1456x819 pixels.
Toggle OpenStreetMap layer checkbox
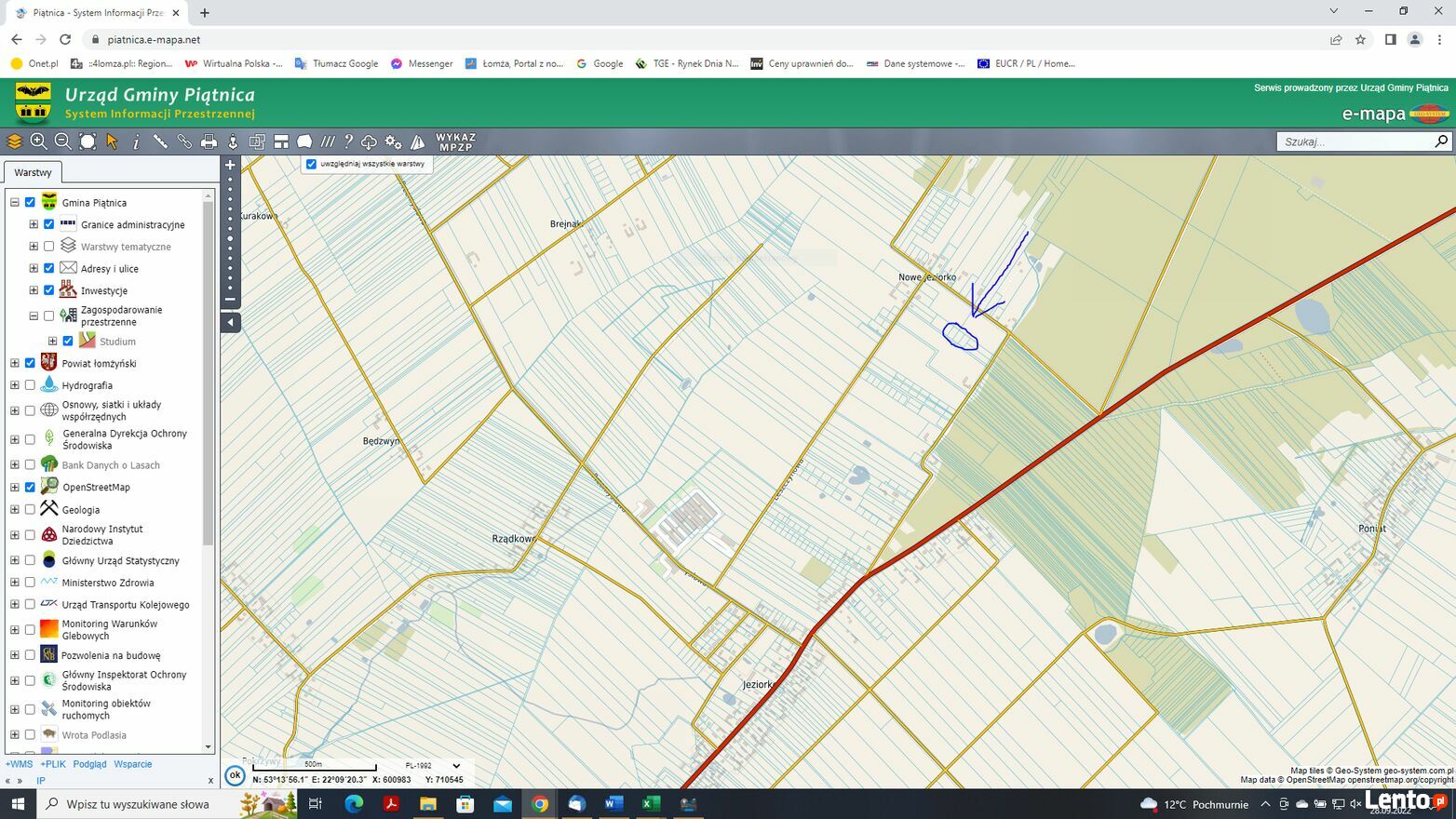point(30,487)
